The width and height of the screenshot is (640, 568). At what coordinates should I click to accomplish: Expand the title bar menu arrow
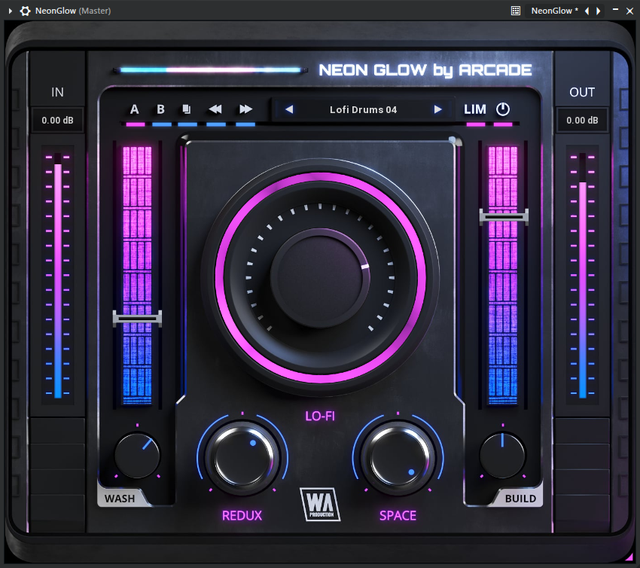coord(10,10)
